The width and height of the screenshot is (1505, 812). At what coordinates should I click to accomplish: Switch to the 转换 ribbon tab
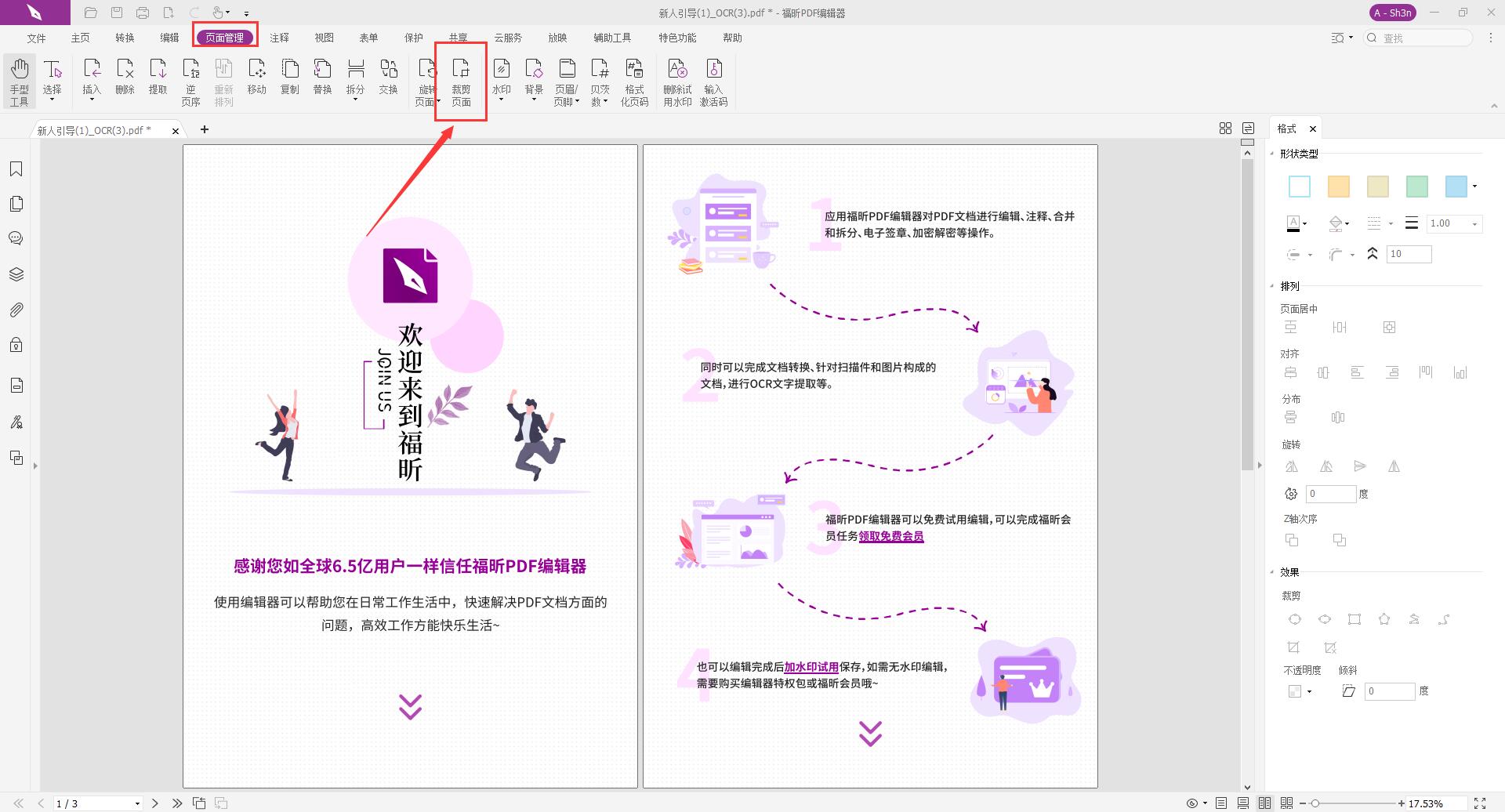124,37
